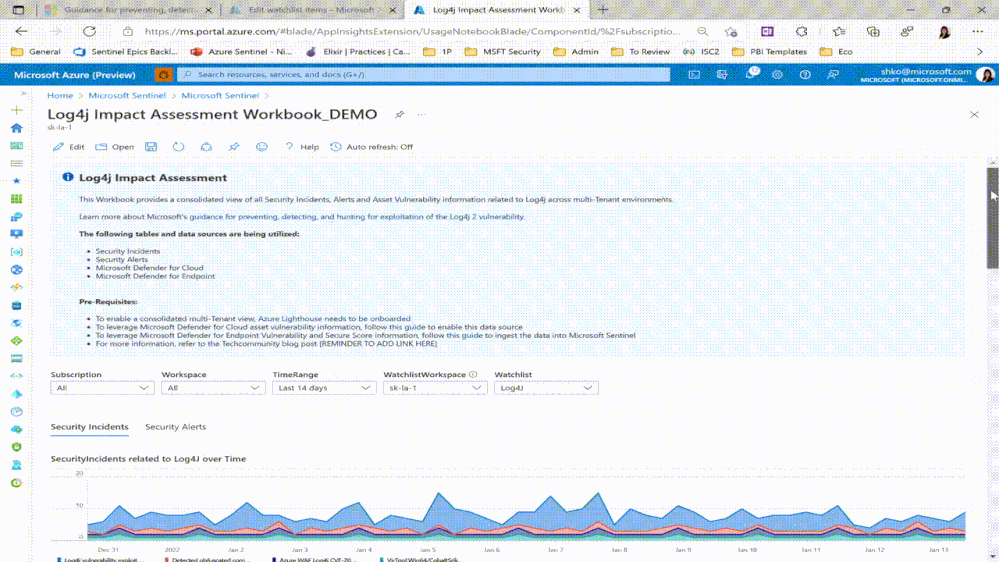Viewport: 999px width, 562px height.
Task: Open Help in the workbook toolbar
Action: point(301,147)
